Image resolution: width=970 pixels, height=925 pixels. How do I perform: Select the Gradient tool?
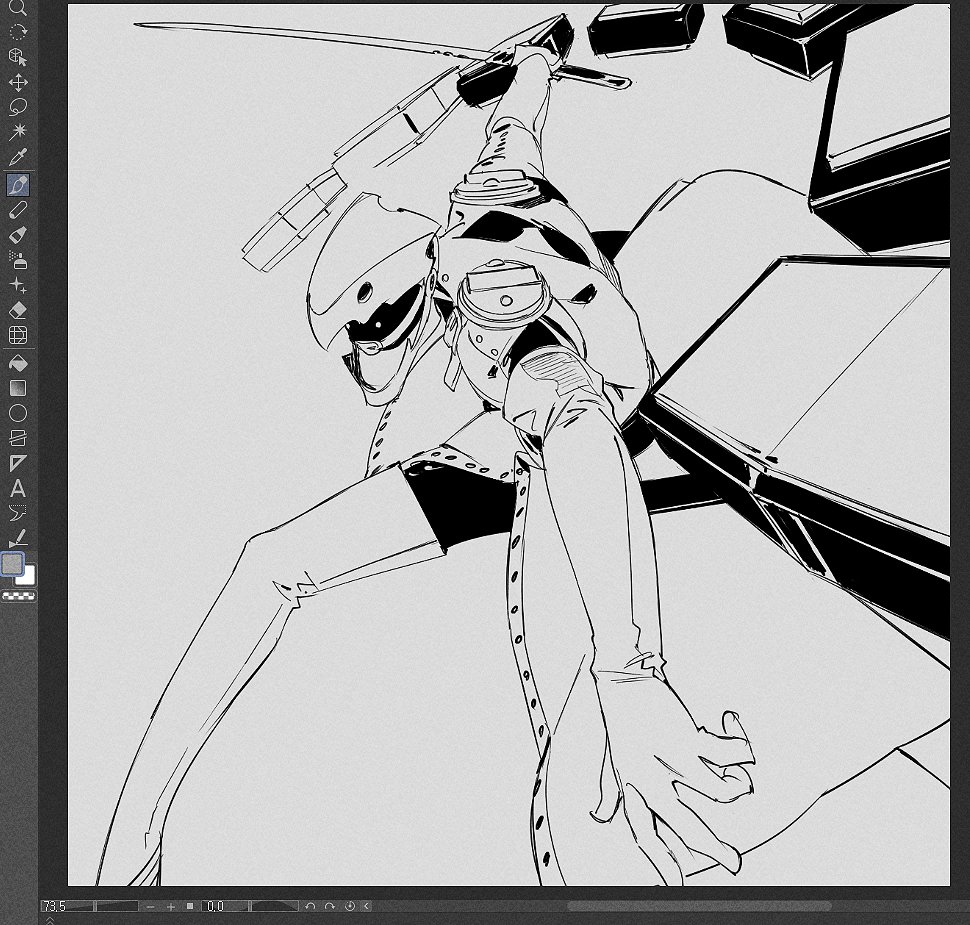pos(18,388)
